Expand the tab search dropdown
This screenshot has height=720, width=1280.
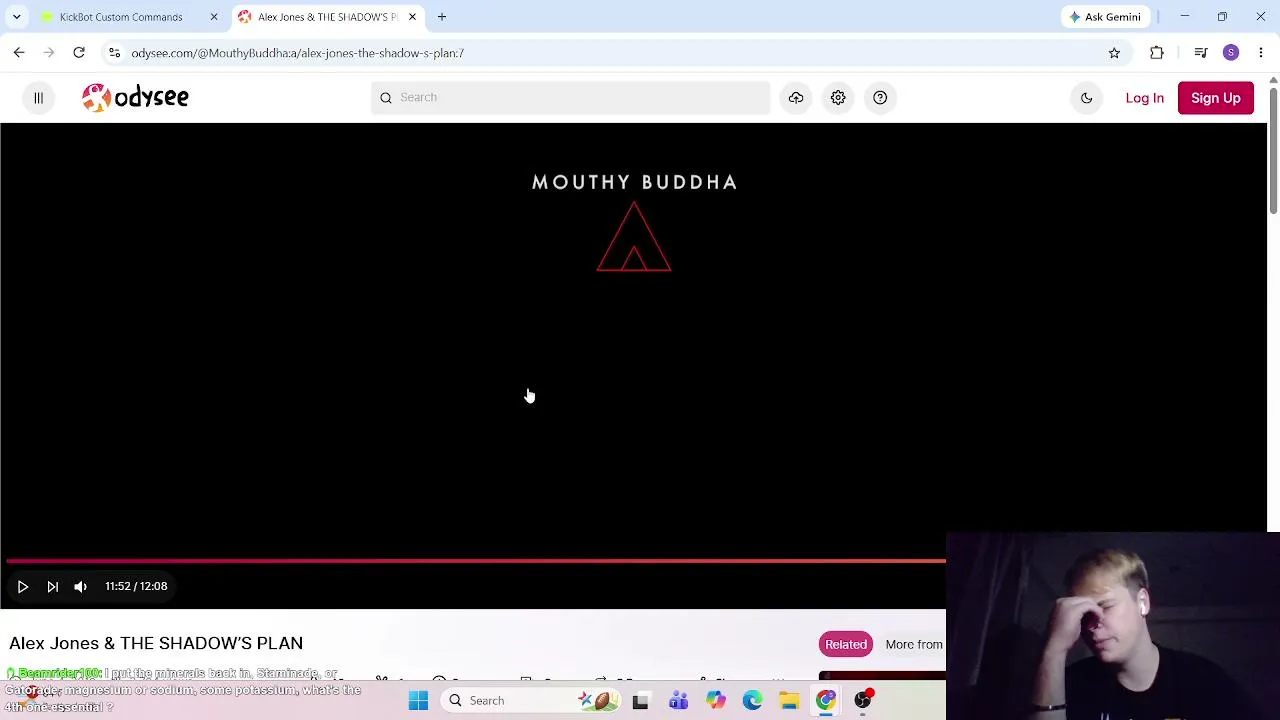point(16,17)
